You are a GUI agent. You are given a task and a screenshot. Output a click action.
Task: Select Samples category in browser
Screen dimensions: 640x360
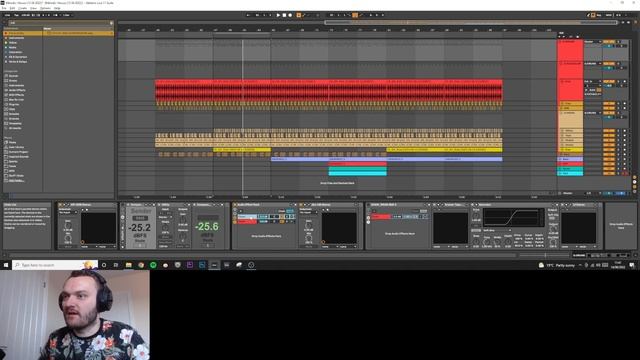pos(14,114)
